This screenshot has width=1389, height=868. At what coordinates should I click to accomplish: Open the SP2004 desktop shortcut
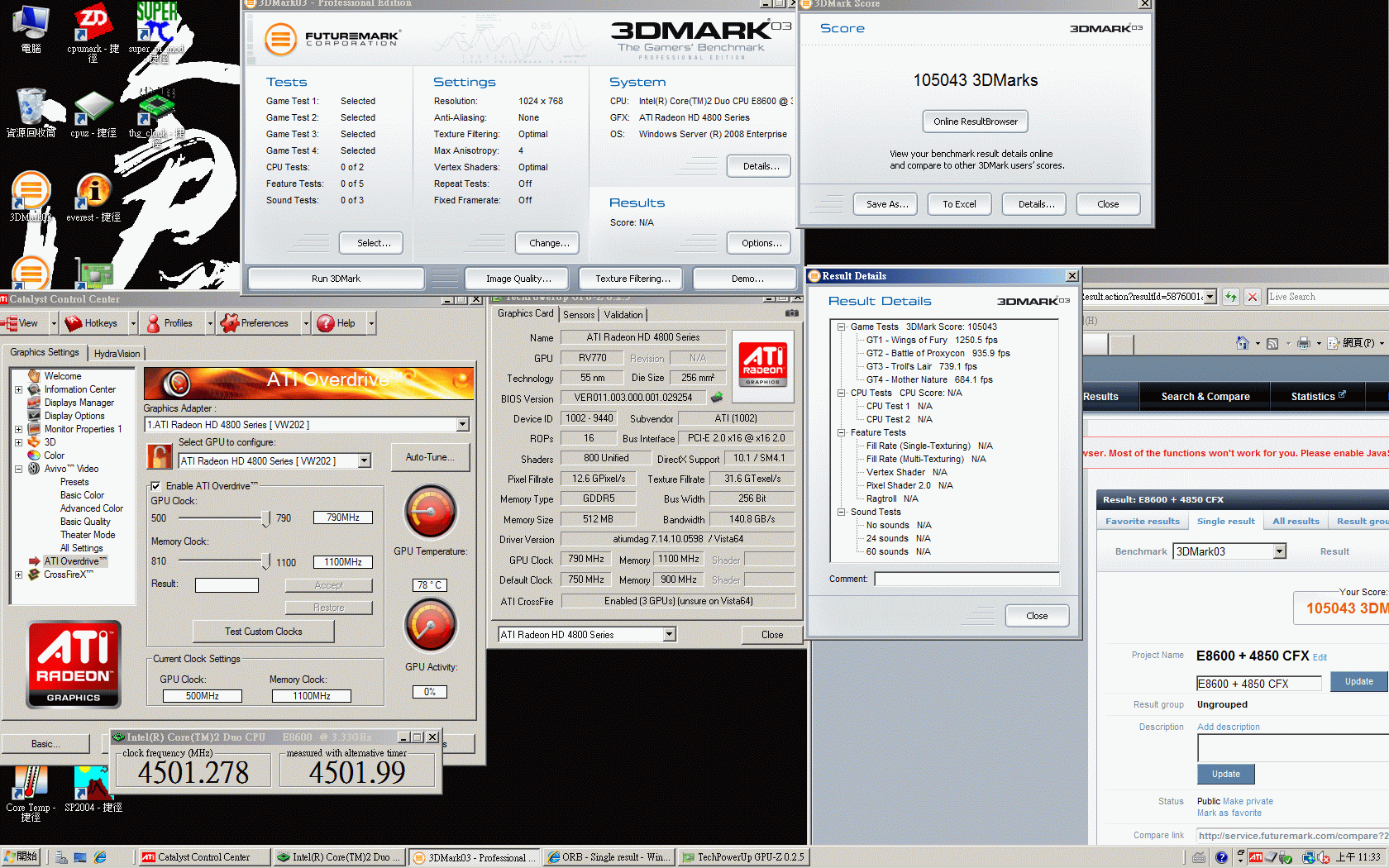[93, 789]
